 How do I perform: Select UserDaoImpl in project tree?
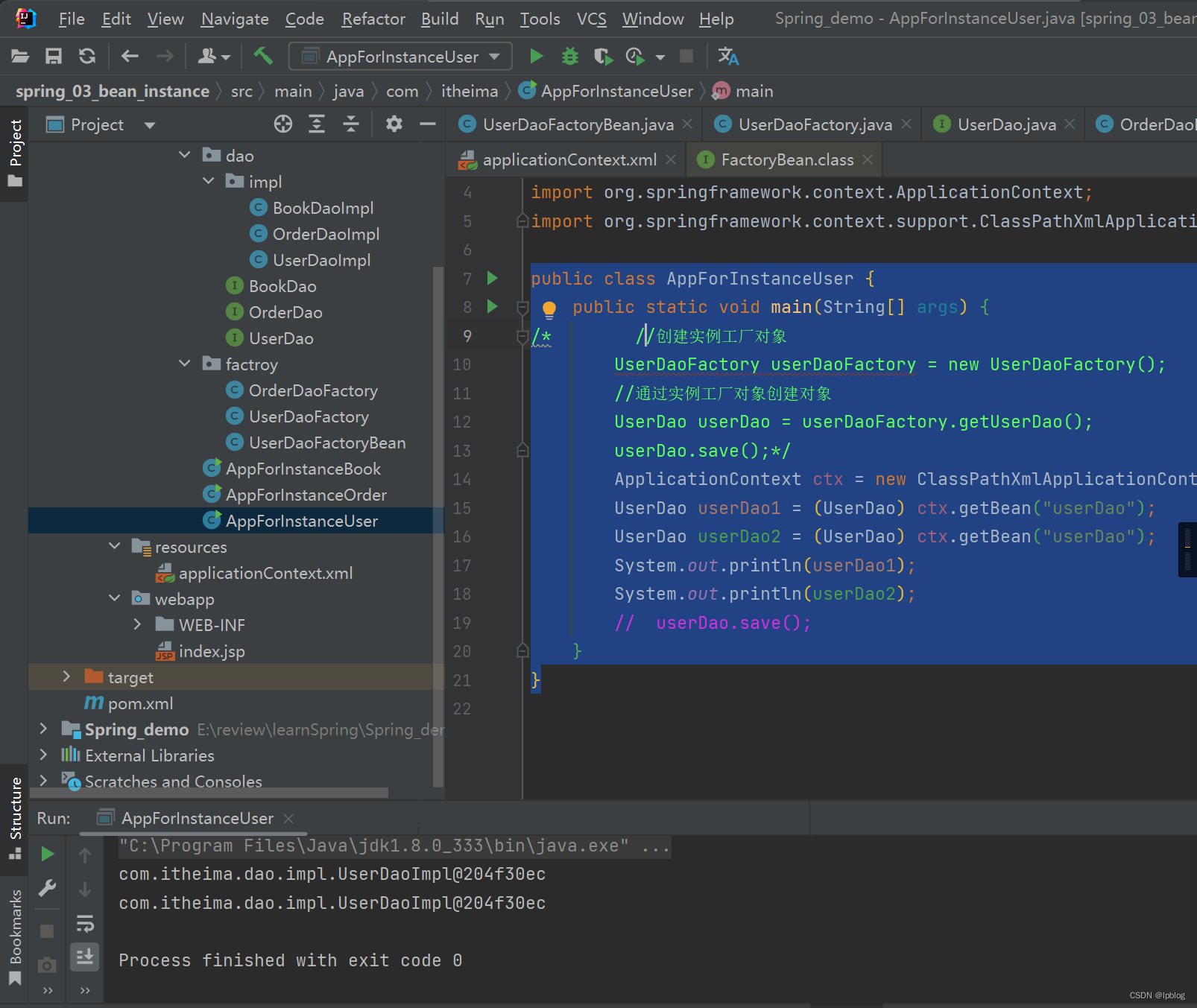coord(321,260)
